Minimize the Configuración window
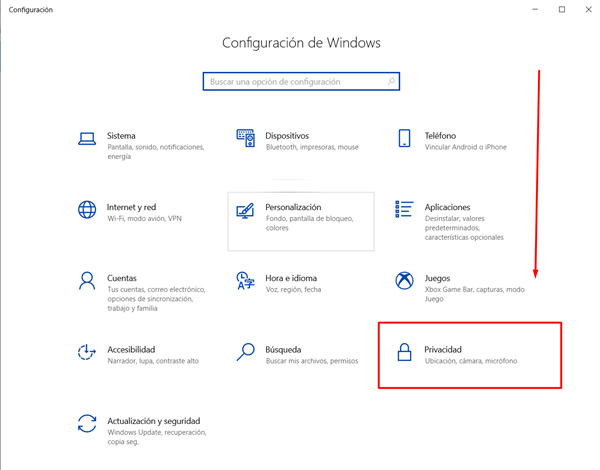The height and width of the screenshot is (470, 600). [x=535, y=10]
